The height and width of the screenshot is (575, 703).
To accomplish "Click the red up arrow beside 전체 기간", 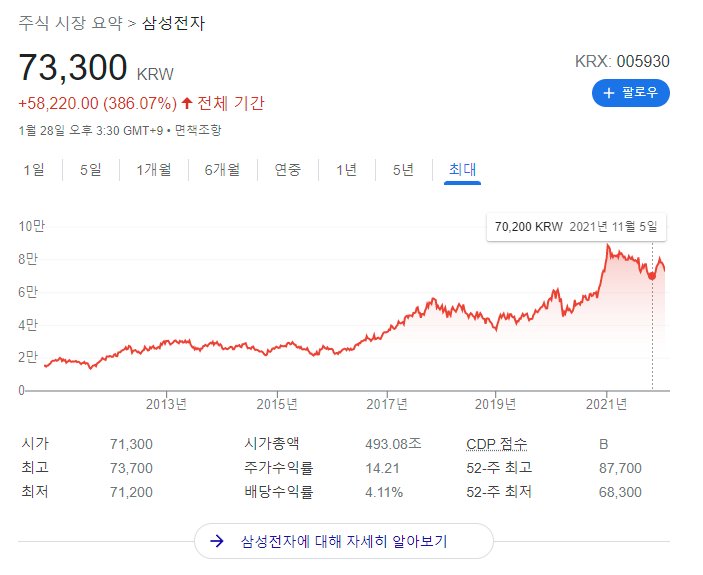I will pos(187,104).
